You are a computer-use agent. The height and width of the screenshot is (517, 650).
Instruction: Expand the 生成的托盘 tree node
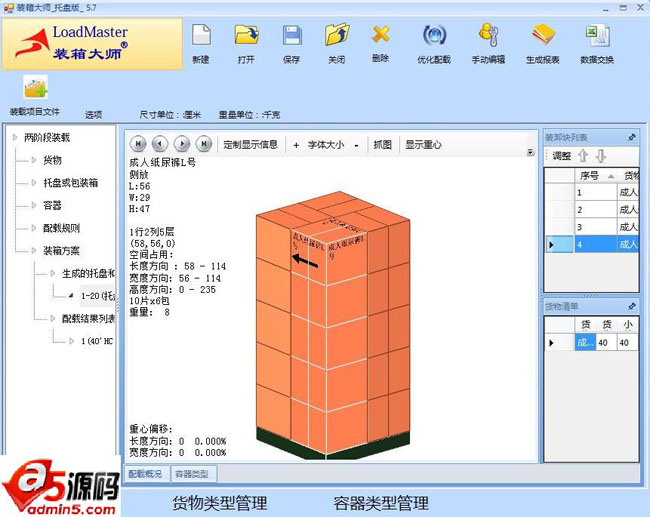pos(53,273)
